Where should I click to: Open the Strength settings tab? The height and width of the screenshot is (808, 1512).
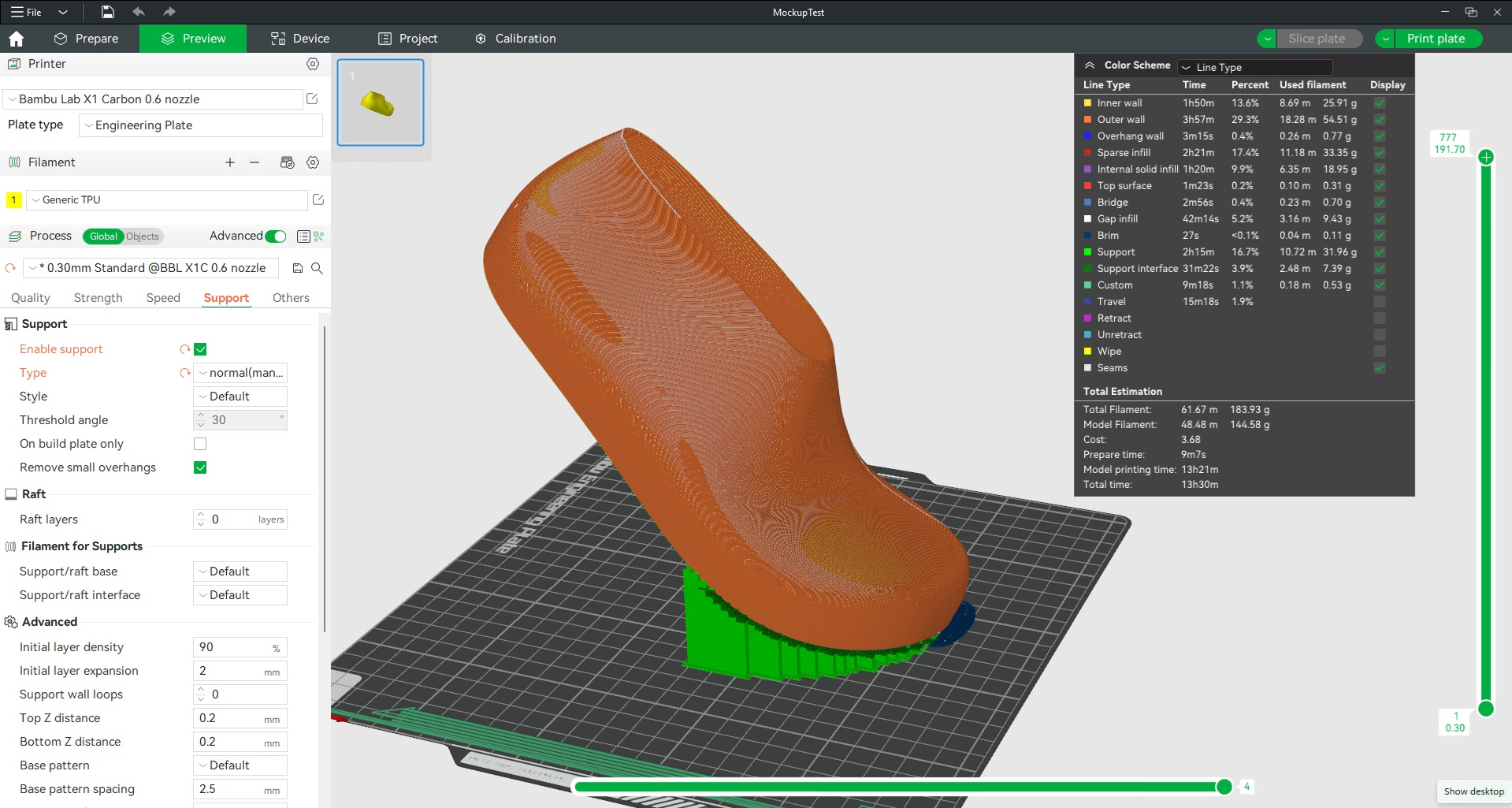[x=98, y=297]
